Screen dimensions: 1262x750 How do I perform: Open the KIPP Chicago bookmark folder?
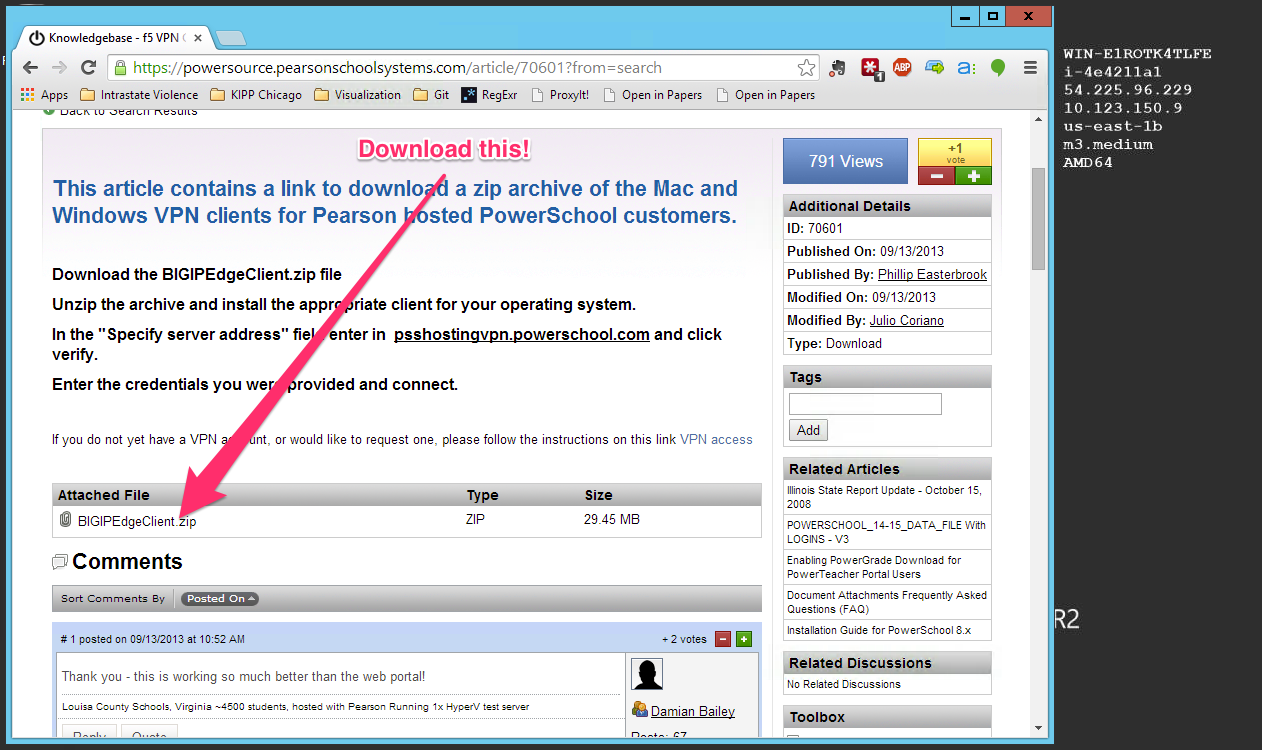(256, 95)
